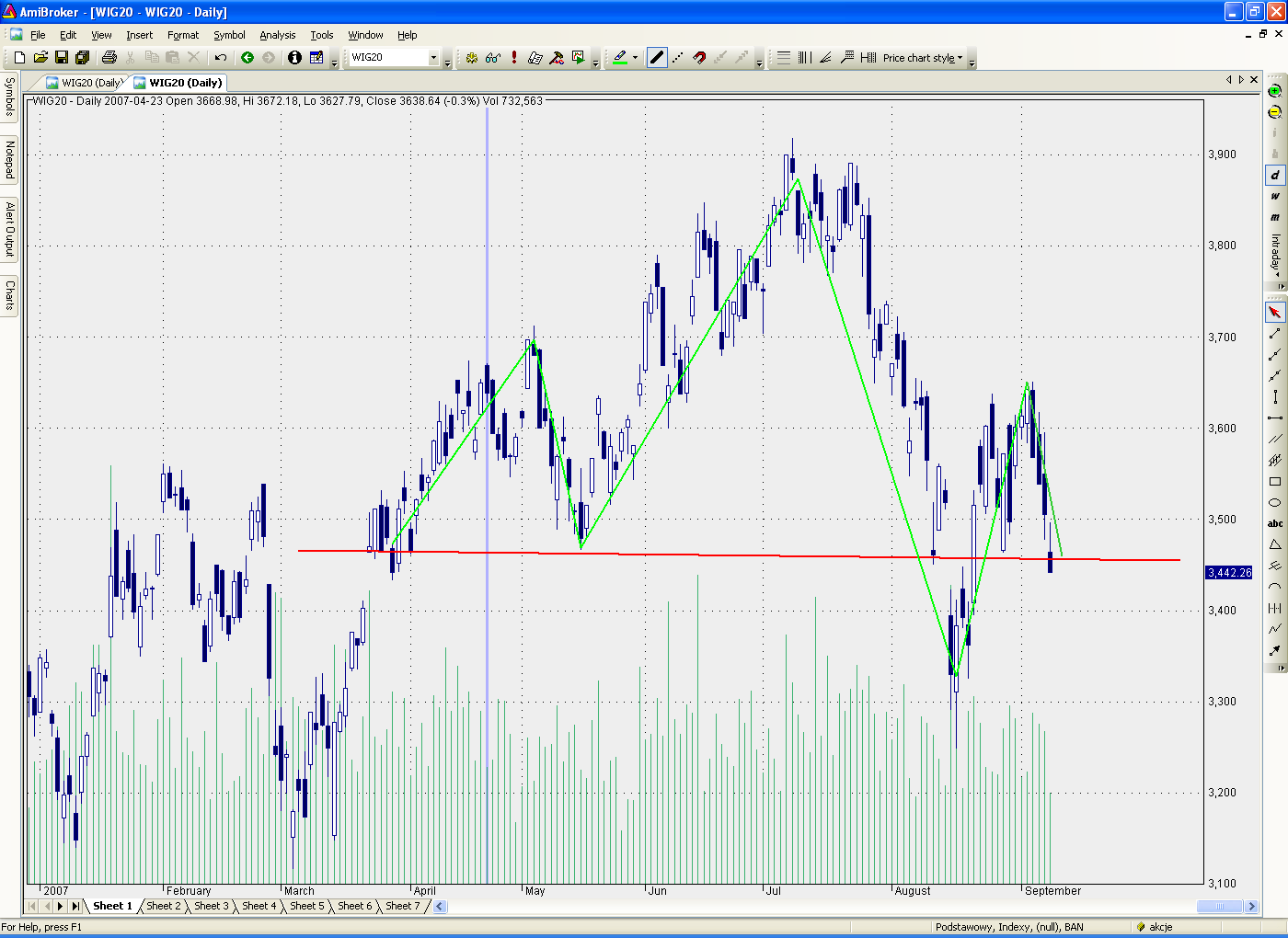Undo the last action

(221, 58)
